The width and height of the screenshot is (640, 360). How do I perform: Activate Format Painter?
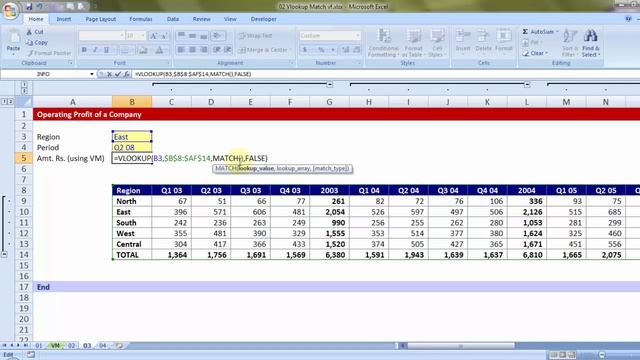click(x=49, y=53)
